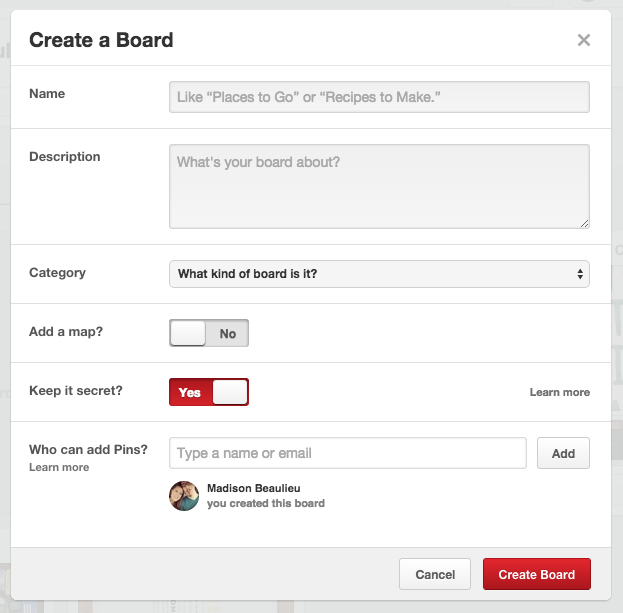Focus the 'Type a name or email' field

click(348, 453)
